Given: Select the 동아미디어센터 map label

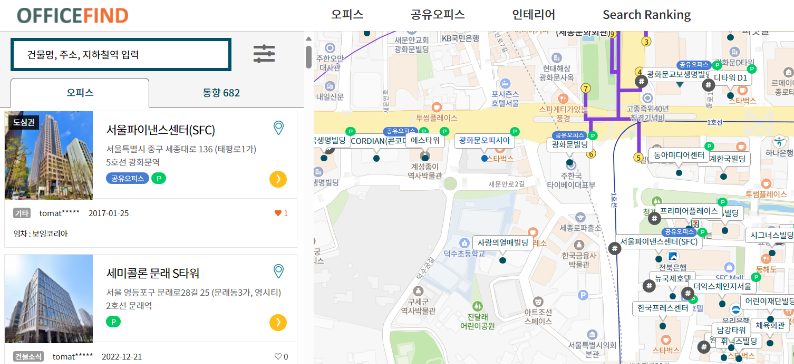Looking at the screenshot, I should 679,155.
